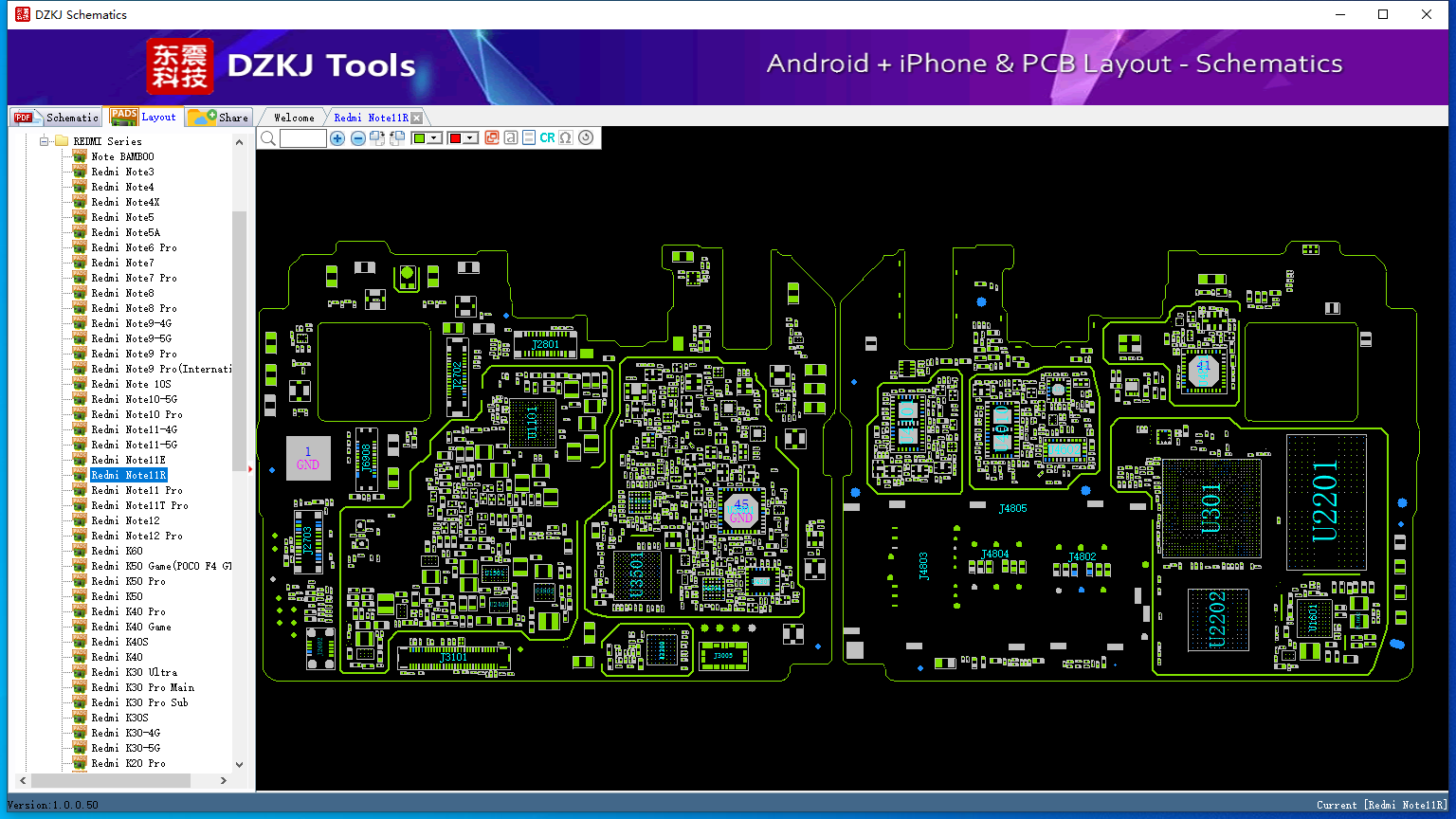Rotate the board counter-clockwise using the second rotate icon

click(x=397, y=138)
